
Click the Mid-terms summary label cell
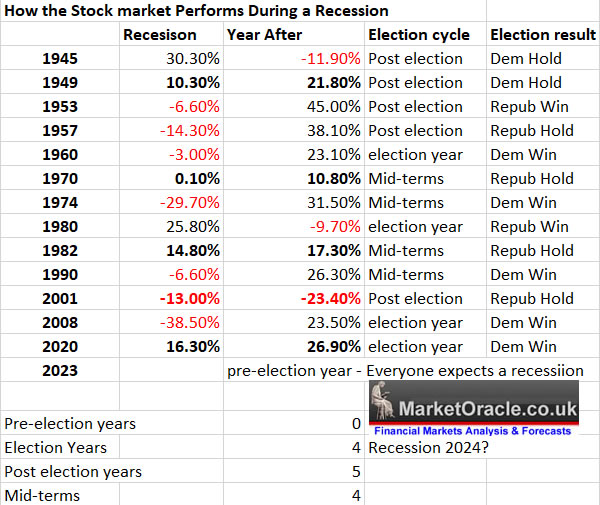(42, 495)
